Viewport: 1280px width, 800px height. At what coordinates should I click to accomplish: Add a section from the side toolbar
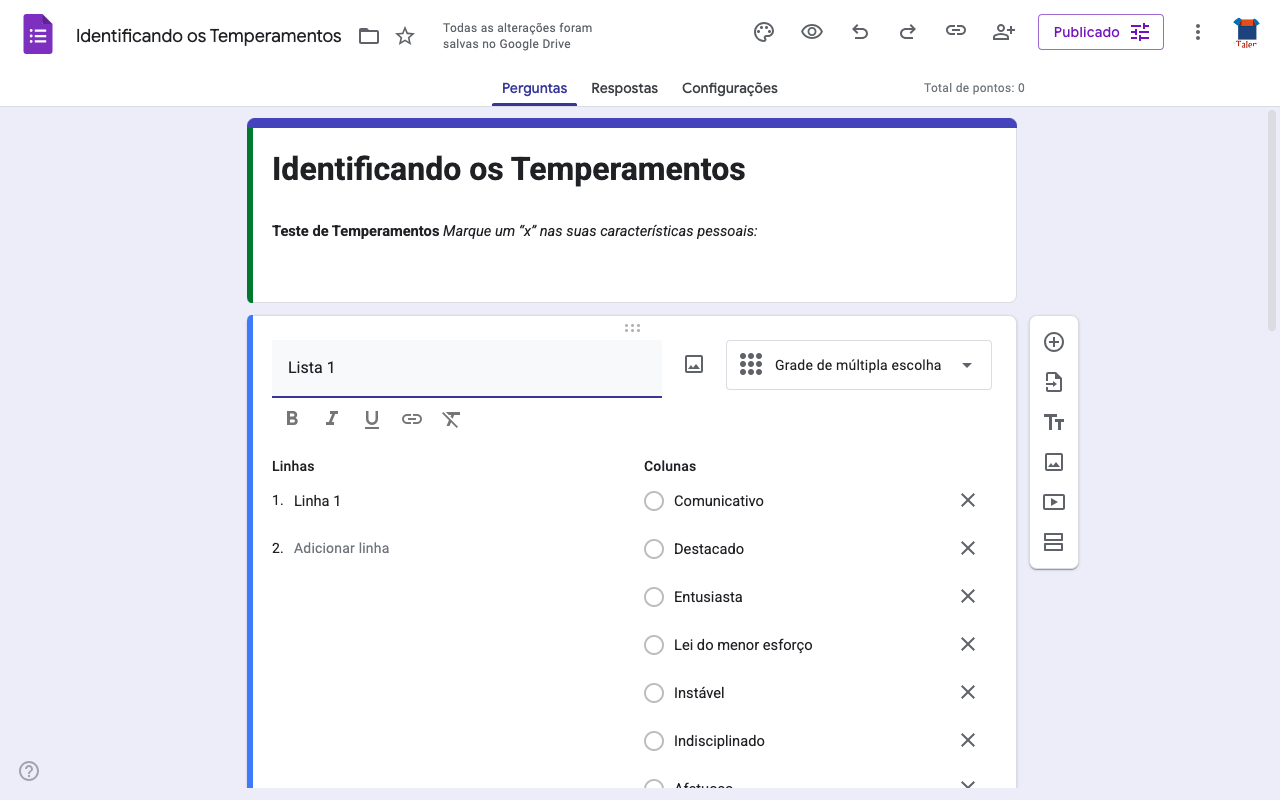click(x=1054, y=542)
